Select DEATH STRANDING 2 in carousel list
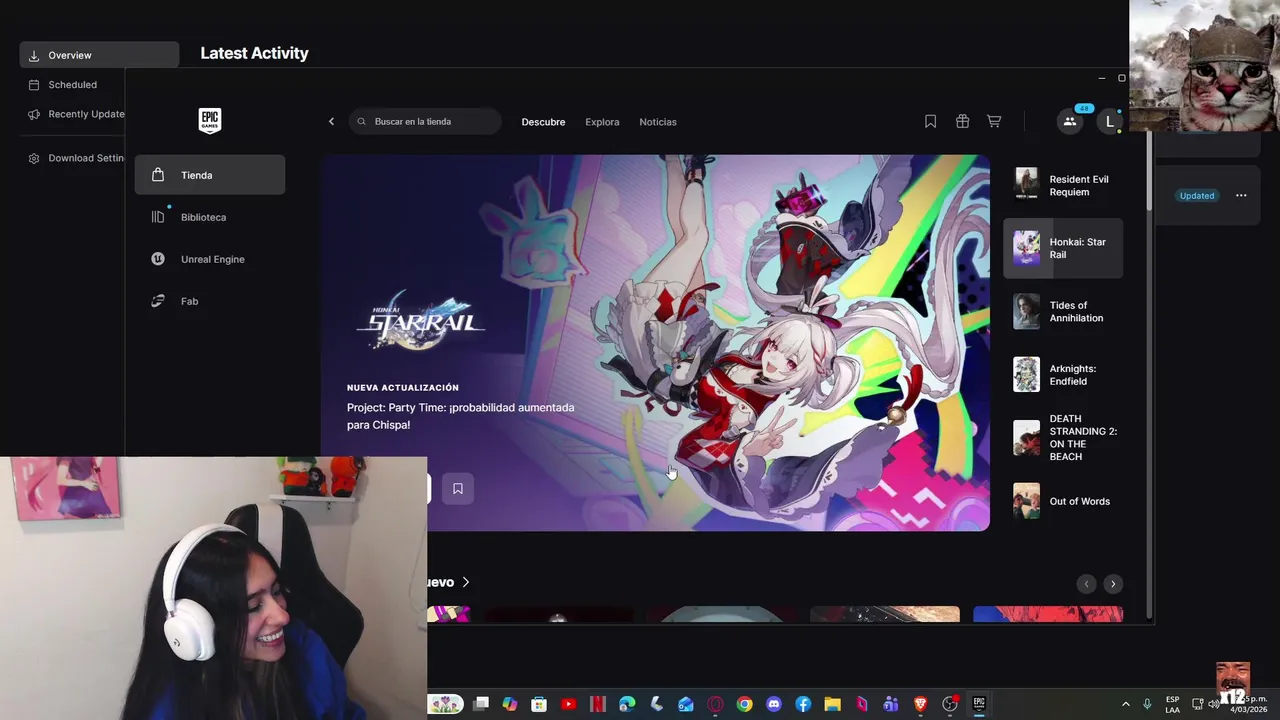Image resolution: width=1280 pixels, height=720 pixels. pyautogui.click(x=1063, y=438)
